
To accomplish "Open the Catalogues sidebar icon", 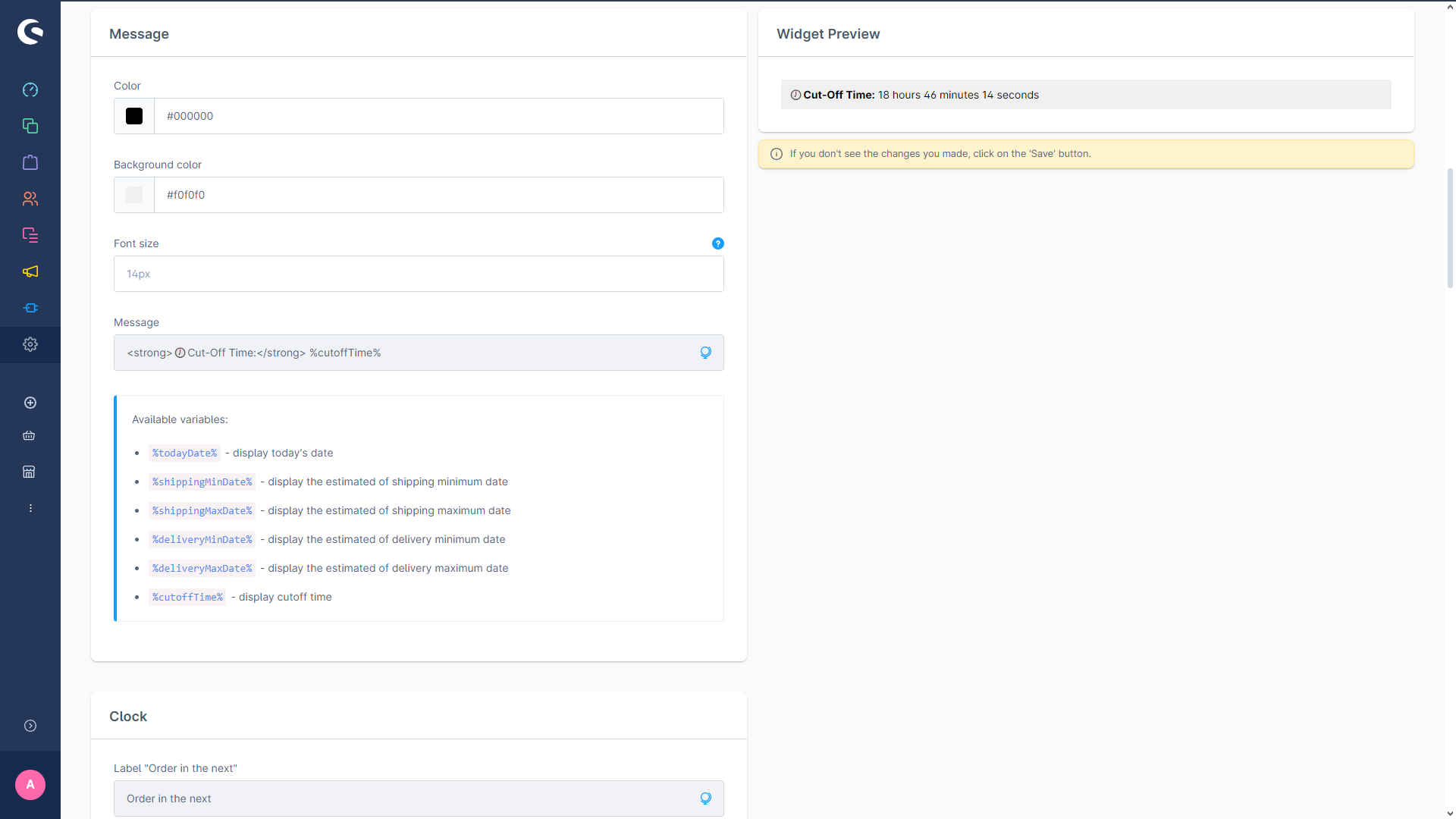I will [x=30, y=126].
